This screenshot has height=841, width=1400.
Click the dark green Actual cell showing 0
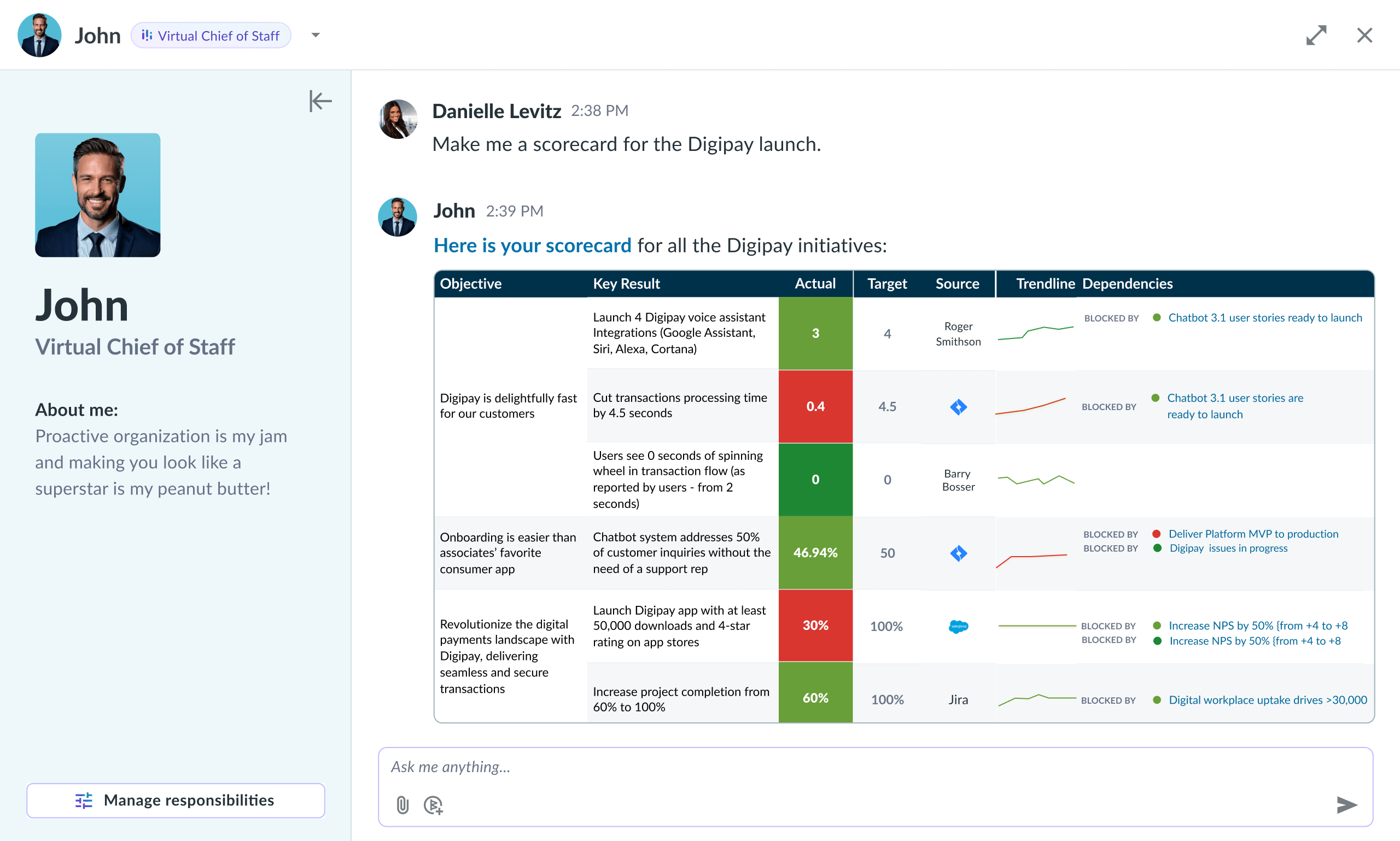pyautogui.click(x=815, y=480)
